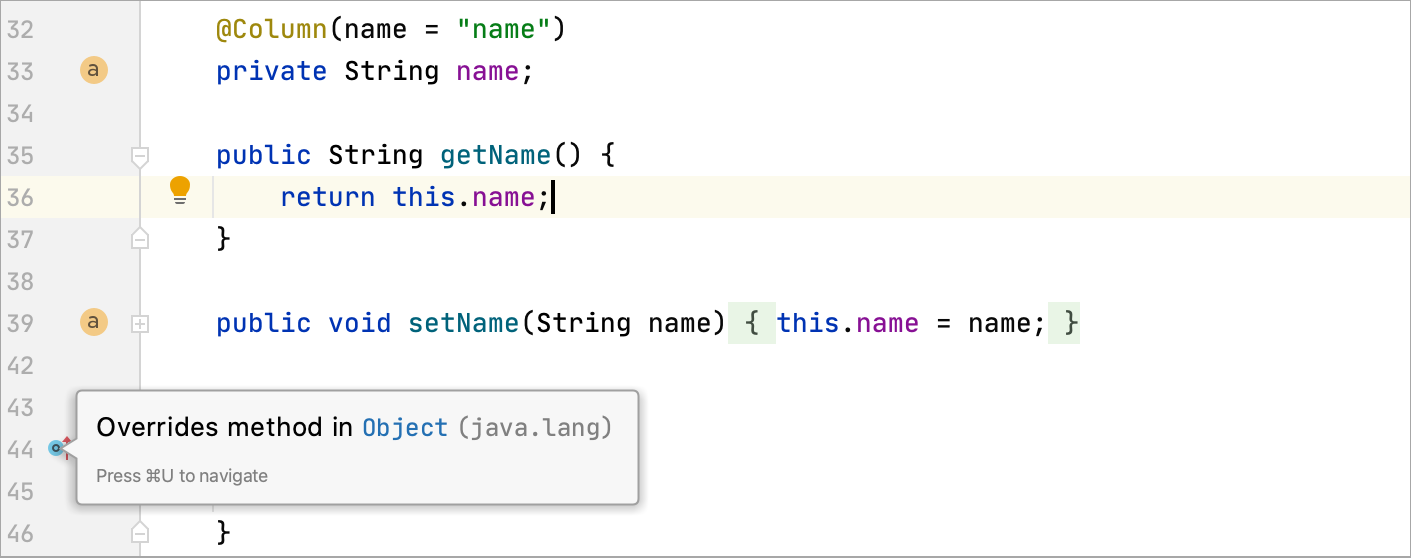Click line number 39 in the gutter
The width and height of the screenshot is (1411, 558).
point(20,323)
